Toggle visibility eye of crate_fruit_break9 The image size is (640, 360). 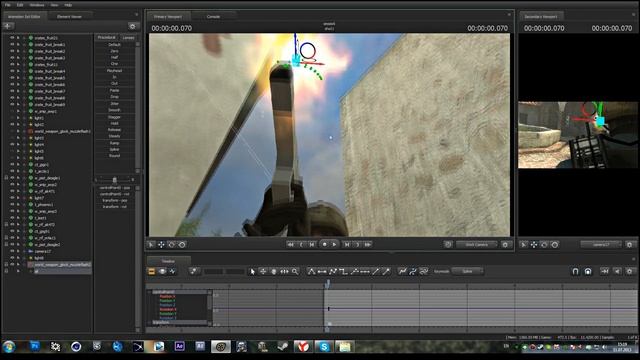click(x=12, y=104)
